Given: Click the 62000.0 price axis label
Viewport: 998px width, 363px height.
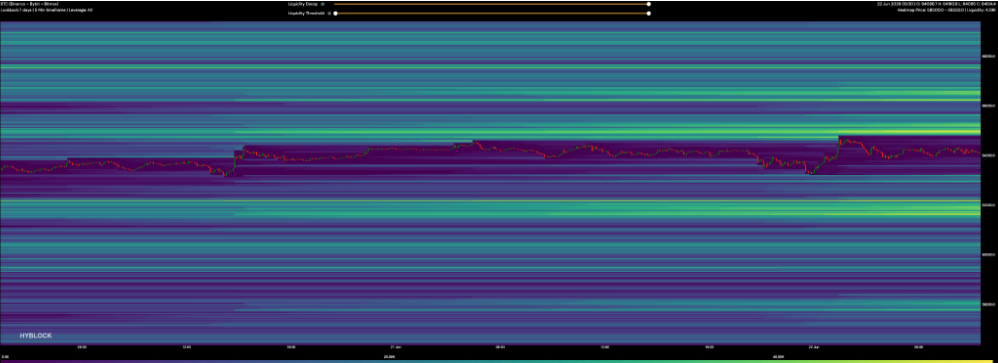Looking at the screenshot, I should [988, 205].
